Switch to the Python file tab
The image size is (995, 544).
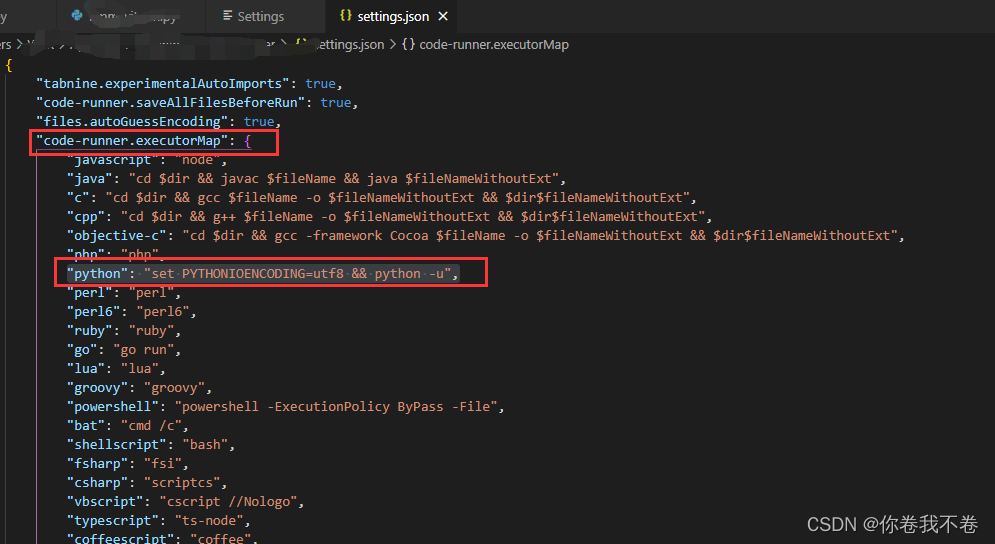tap(130, 16)
